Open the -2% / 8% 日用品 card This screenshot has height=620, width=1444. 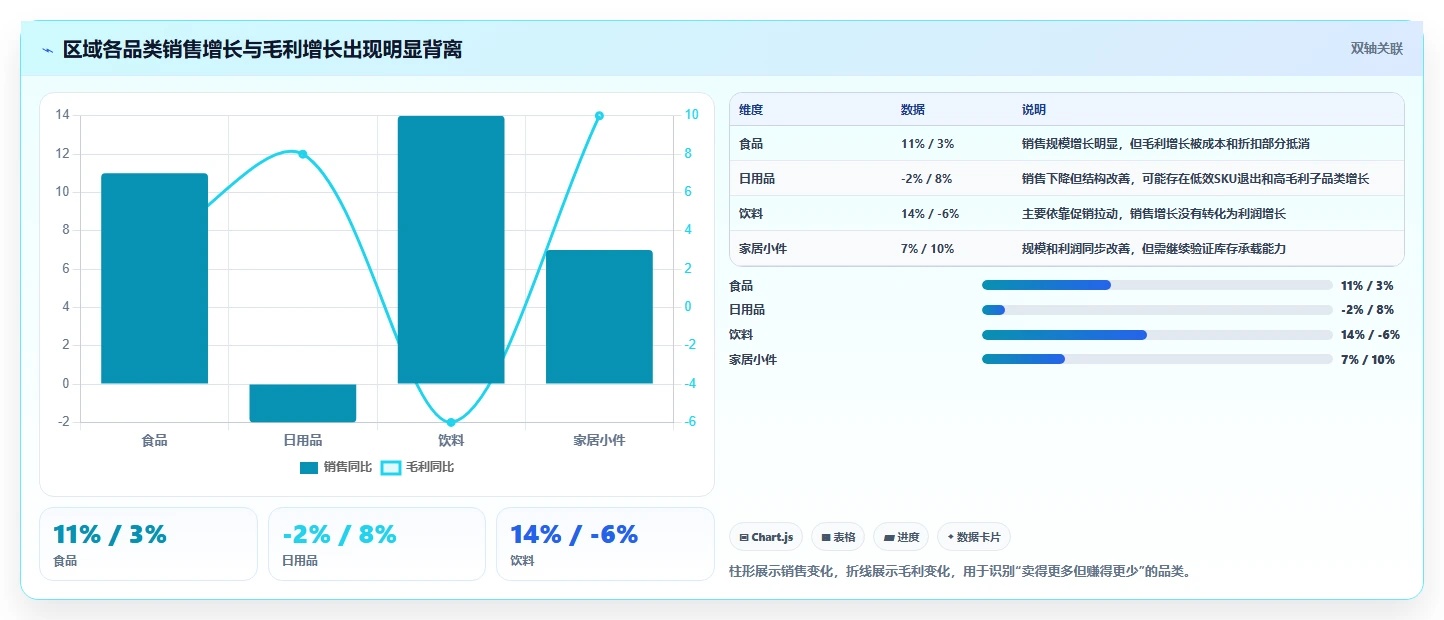[x=377, y=544]
